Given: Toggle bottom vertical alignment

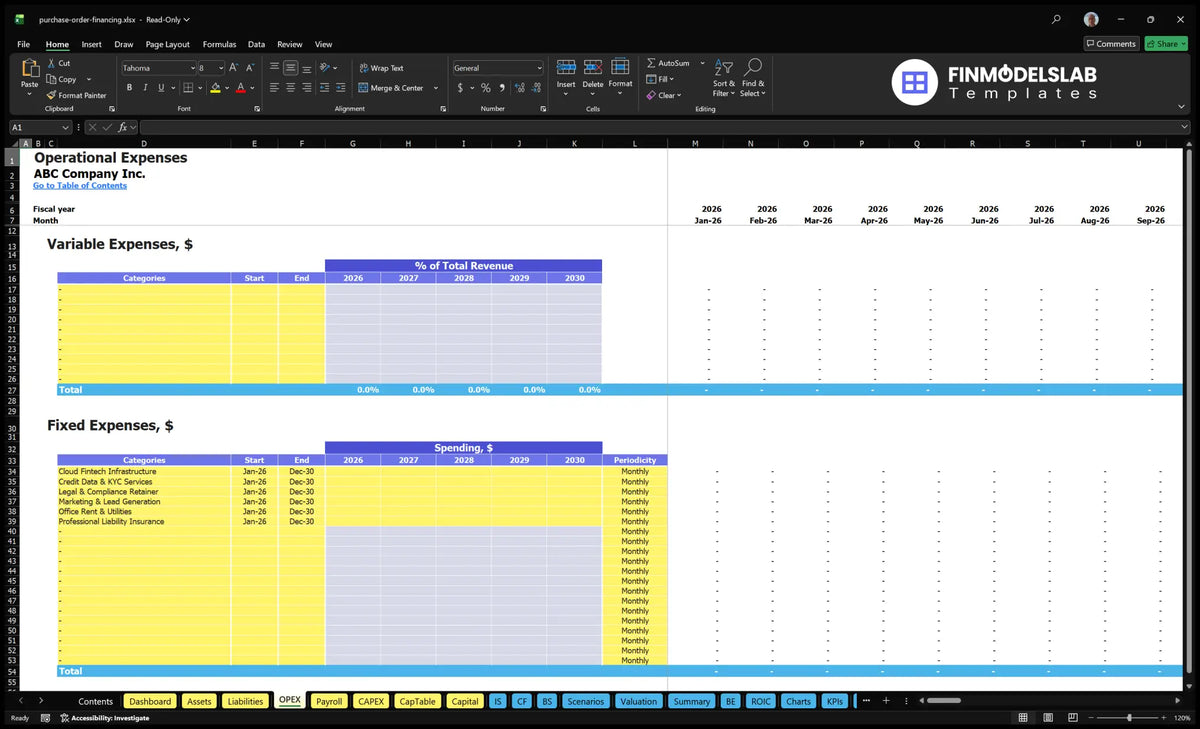Looking at the screenshot, I should tap(306, 68).
